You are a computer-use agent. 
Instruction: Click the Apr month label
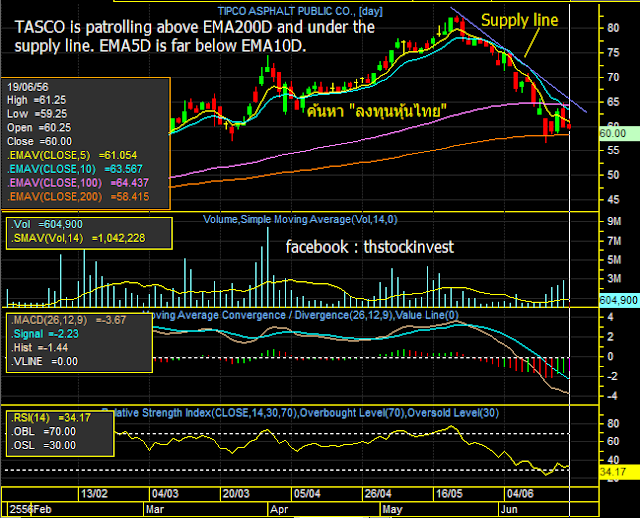pyautogui.click(x=279, y=509)
